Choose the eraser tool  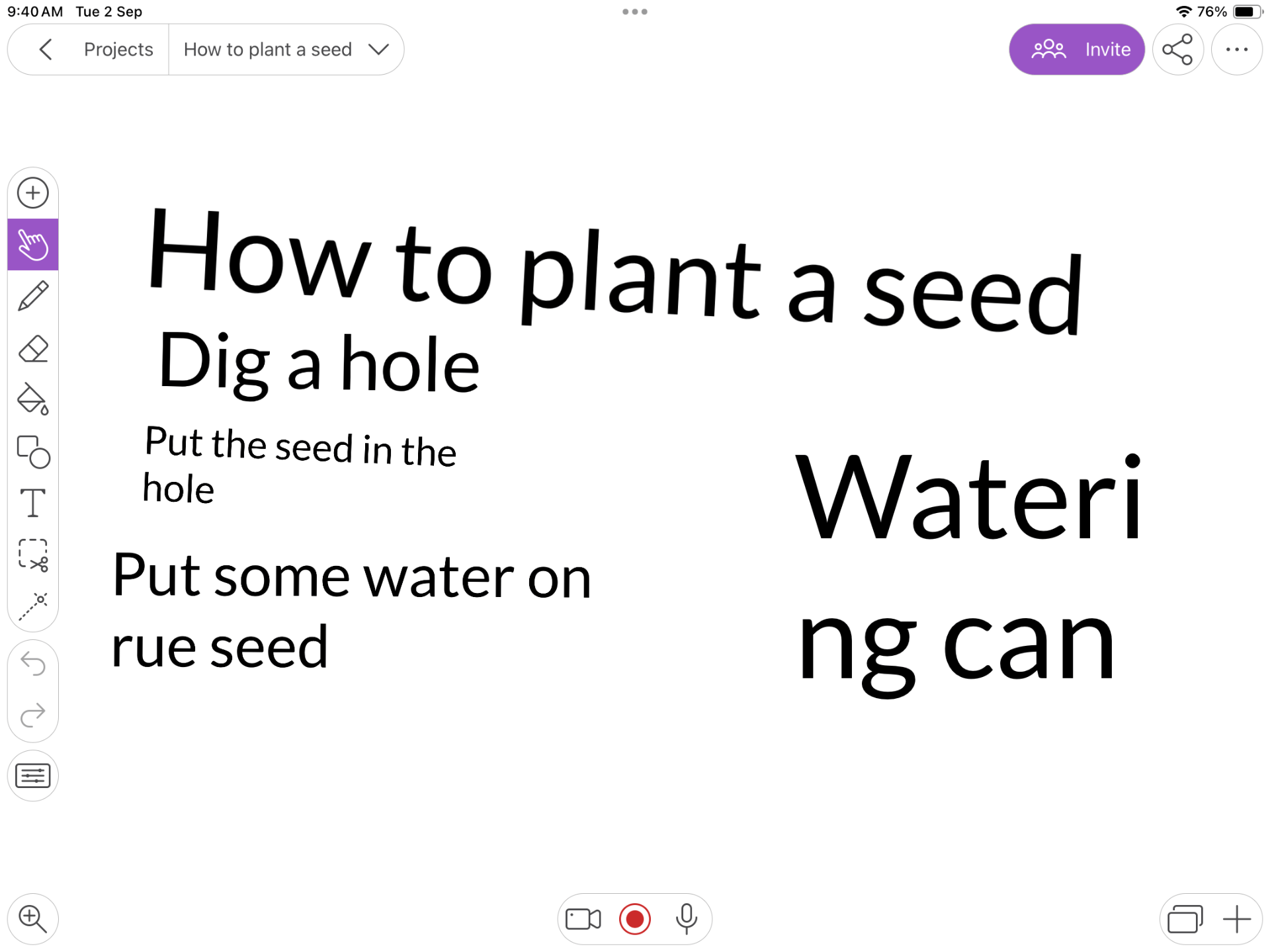(x=33, y=348)
